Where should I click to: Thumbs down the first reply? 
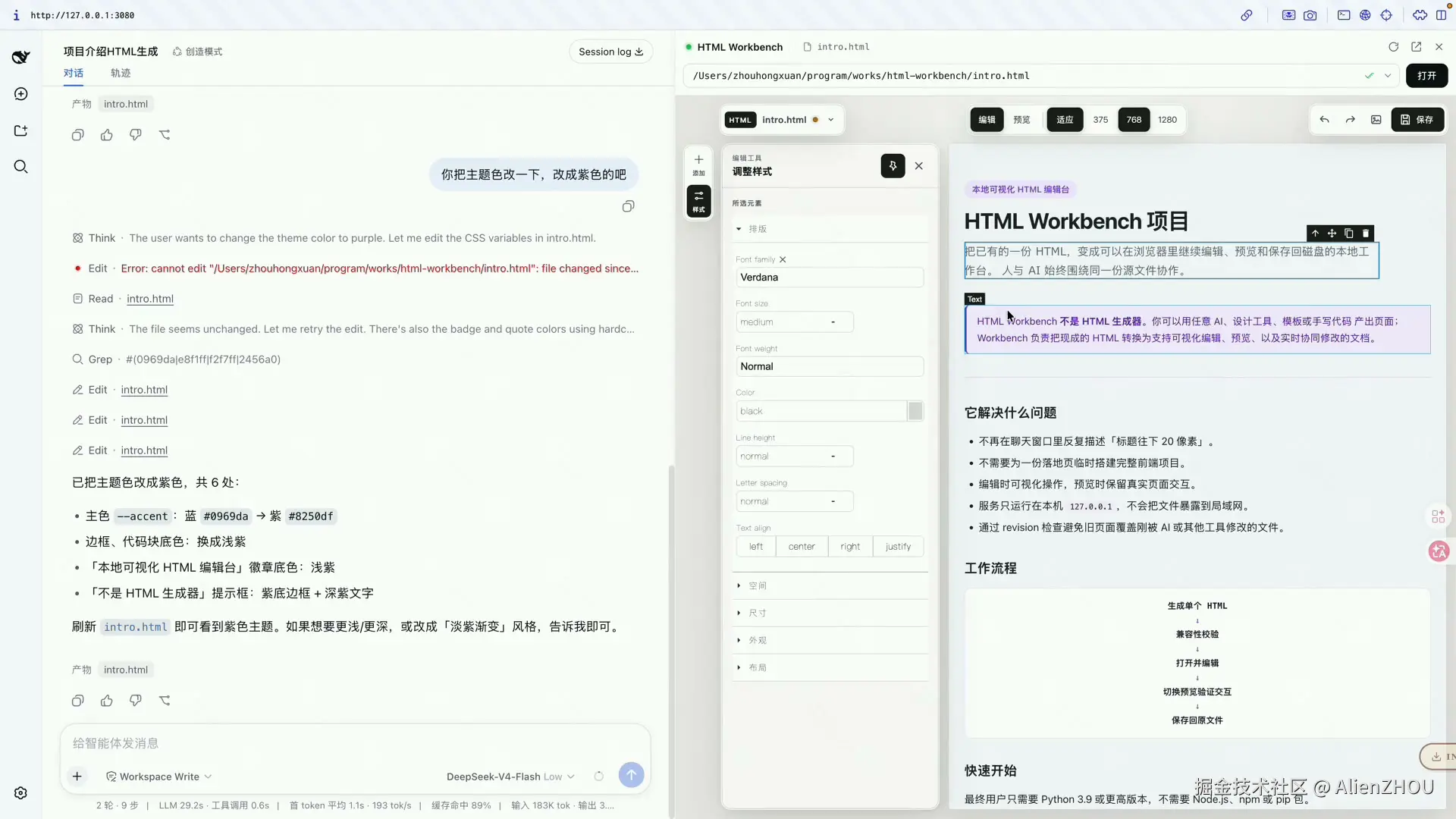pos(135,135)
